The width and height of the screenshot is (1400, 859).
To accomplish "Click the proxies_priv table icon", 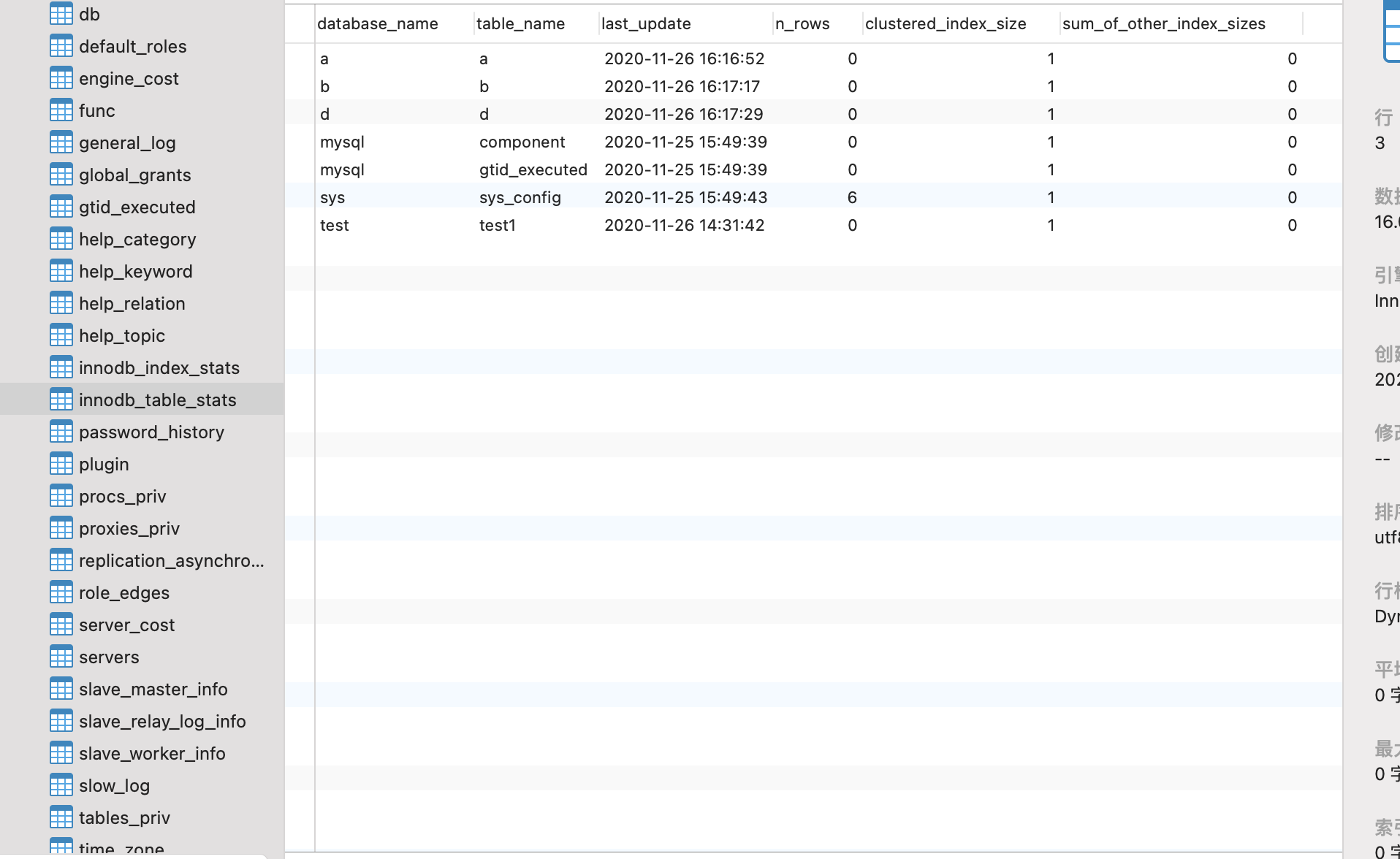I will [x=61, y=528].
